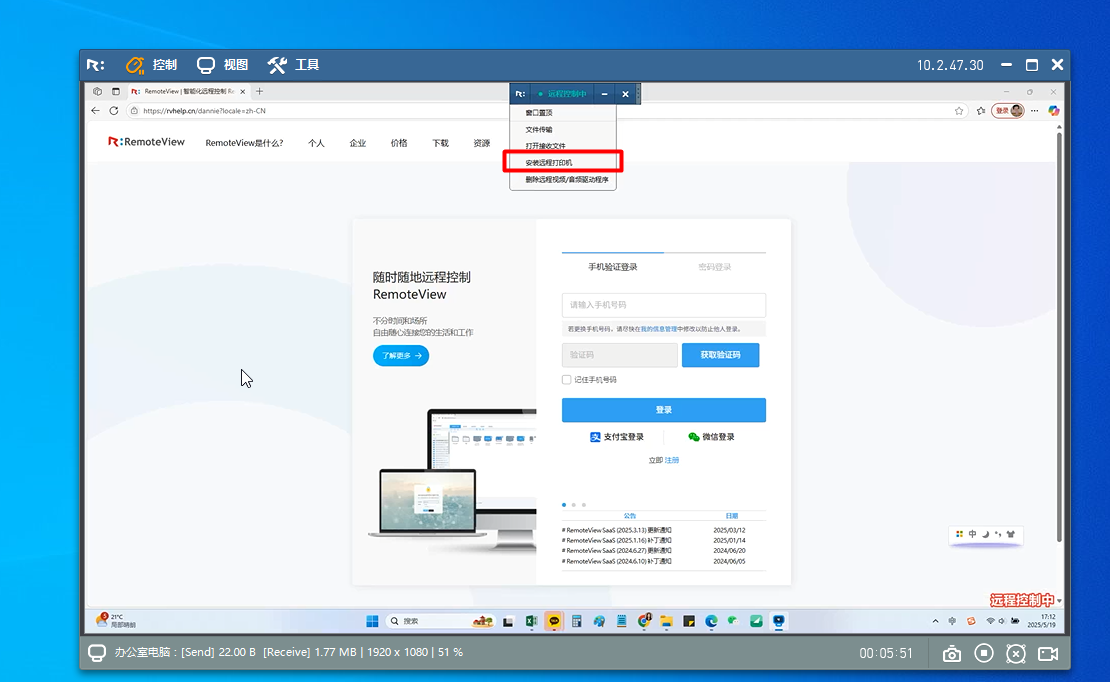
Task: Open the browser favorites icon
Action: (x=980, y=110)
